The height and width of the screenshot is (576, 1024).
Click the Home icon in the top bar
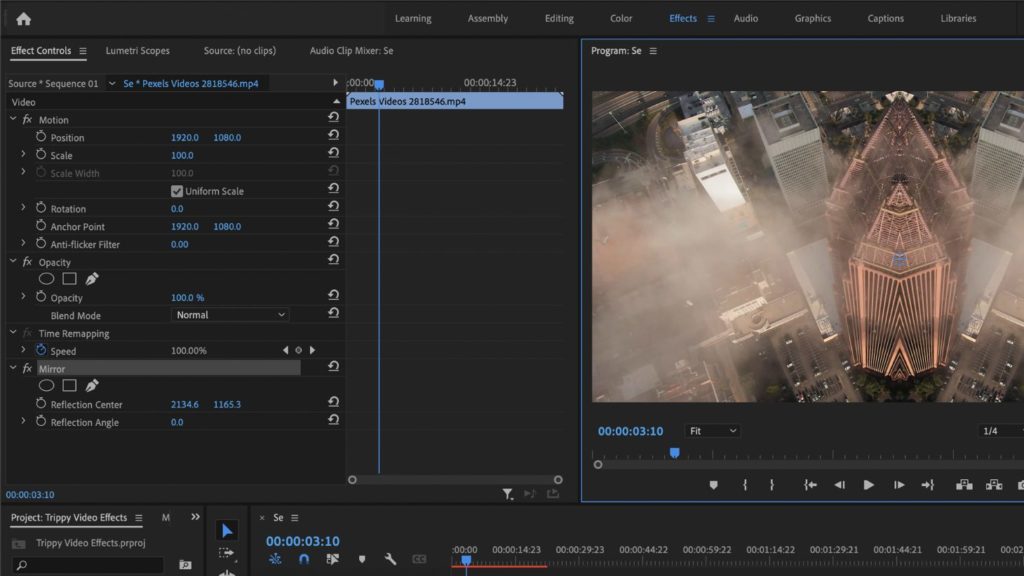pyautogui.click(x=24, y=18)
